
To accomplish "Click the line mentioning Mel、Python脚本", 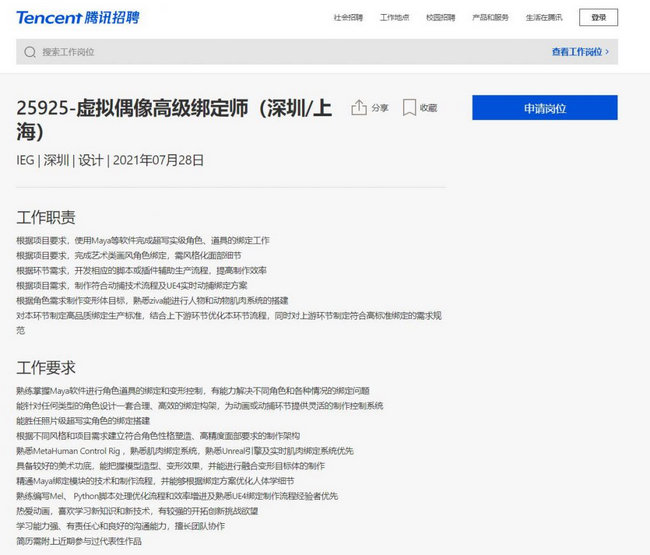I will coord(177,496).
